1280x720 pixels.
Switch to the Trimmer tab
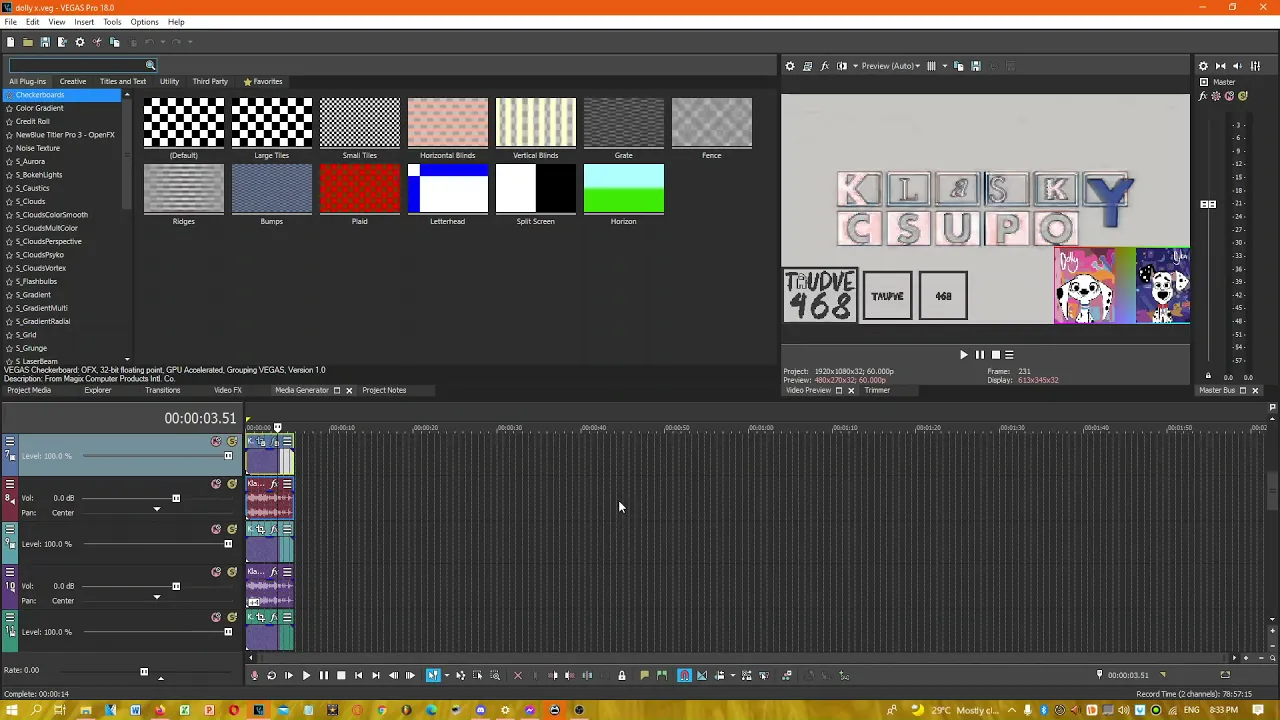[877, 390]
